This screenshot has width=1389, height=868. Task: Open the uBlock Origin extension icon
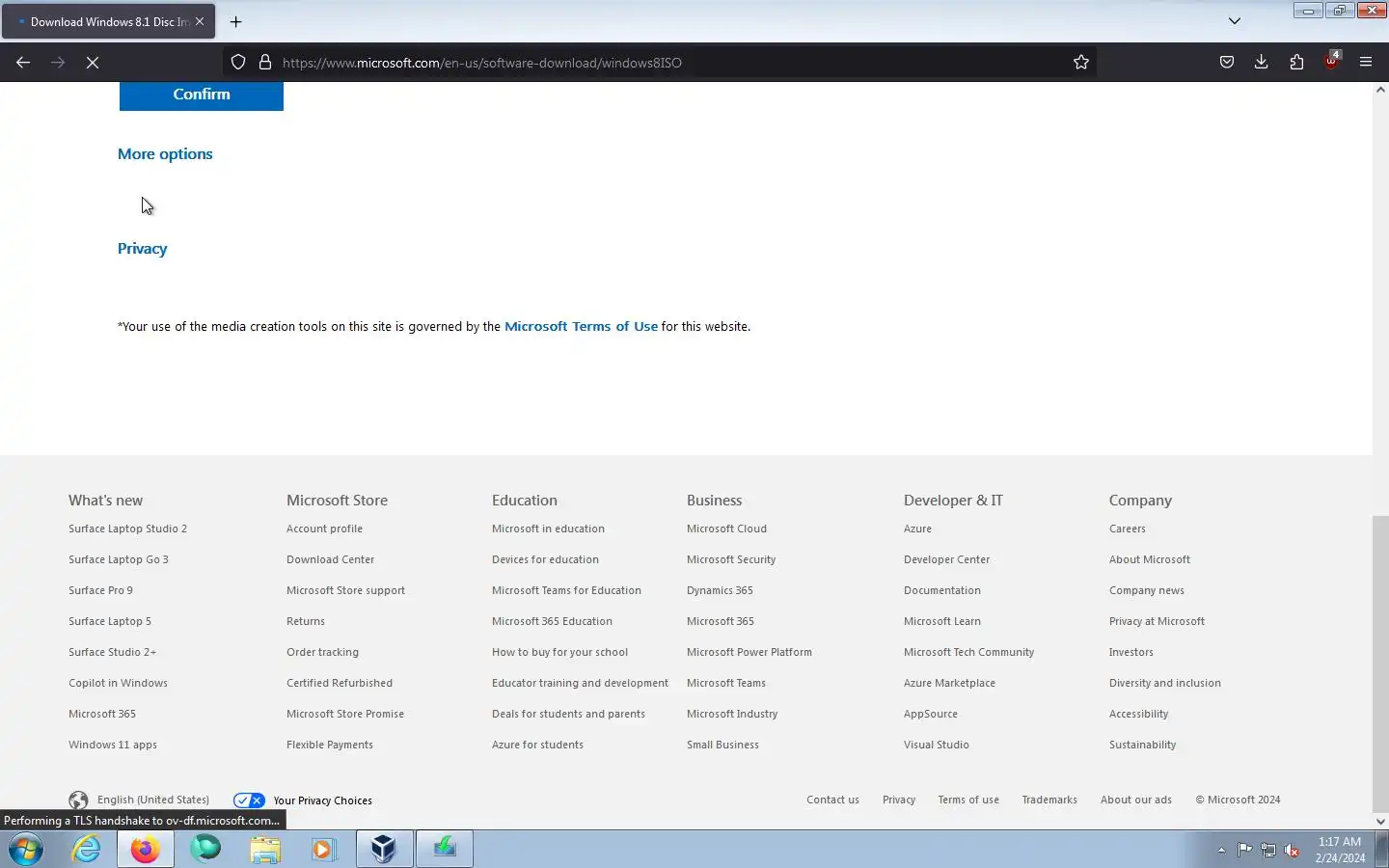pos(1332,61)
